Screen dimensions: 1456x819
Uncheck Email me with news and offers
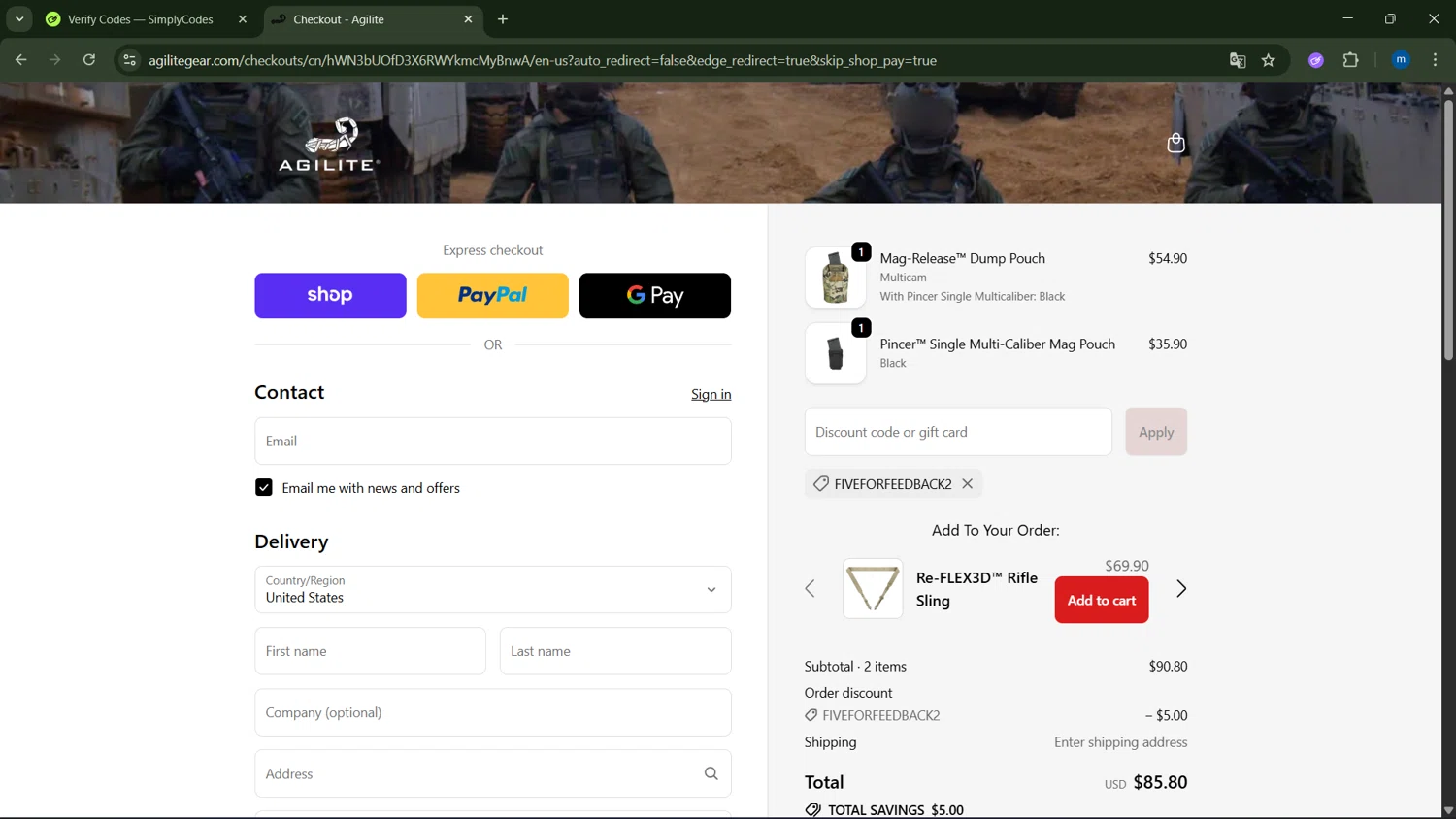coord(264,487)
